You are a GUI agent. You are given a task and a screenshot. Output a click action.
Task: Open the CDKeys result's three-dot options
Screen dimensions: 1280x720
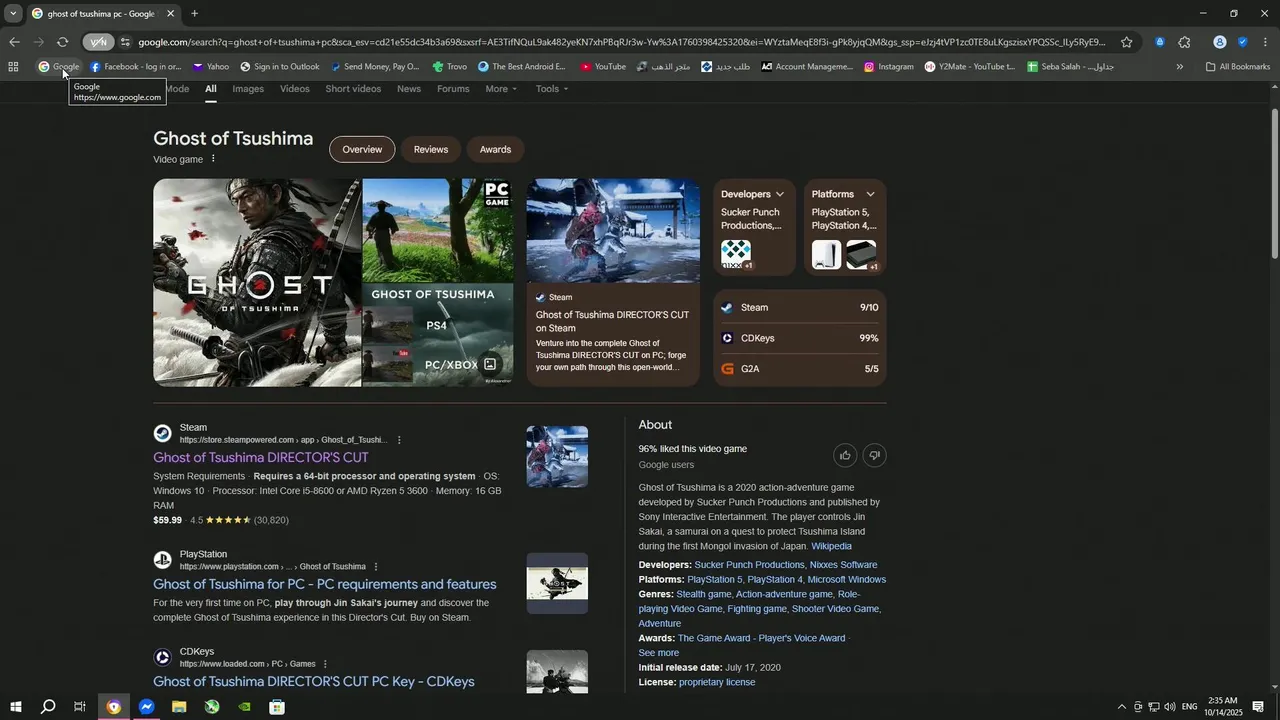(x=325, y=664)
